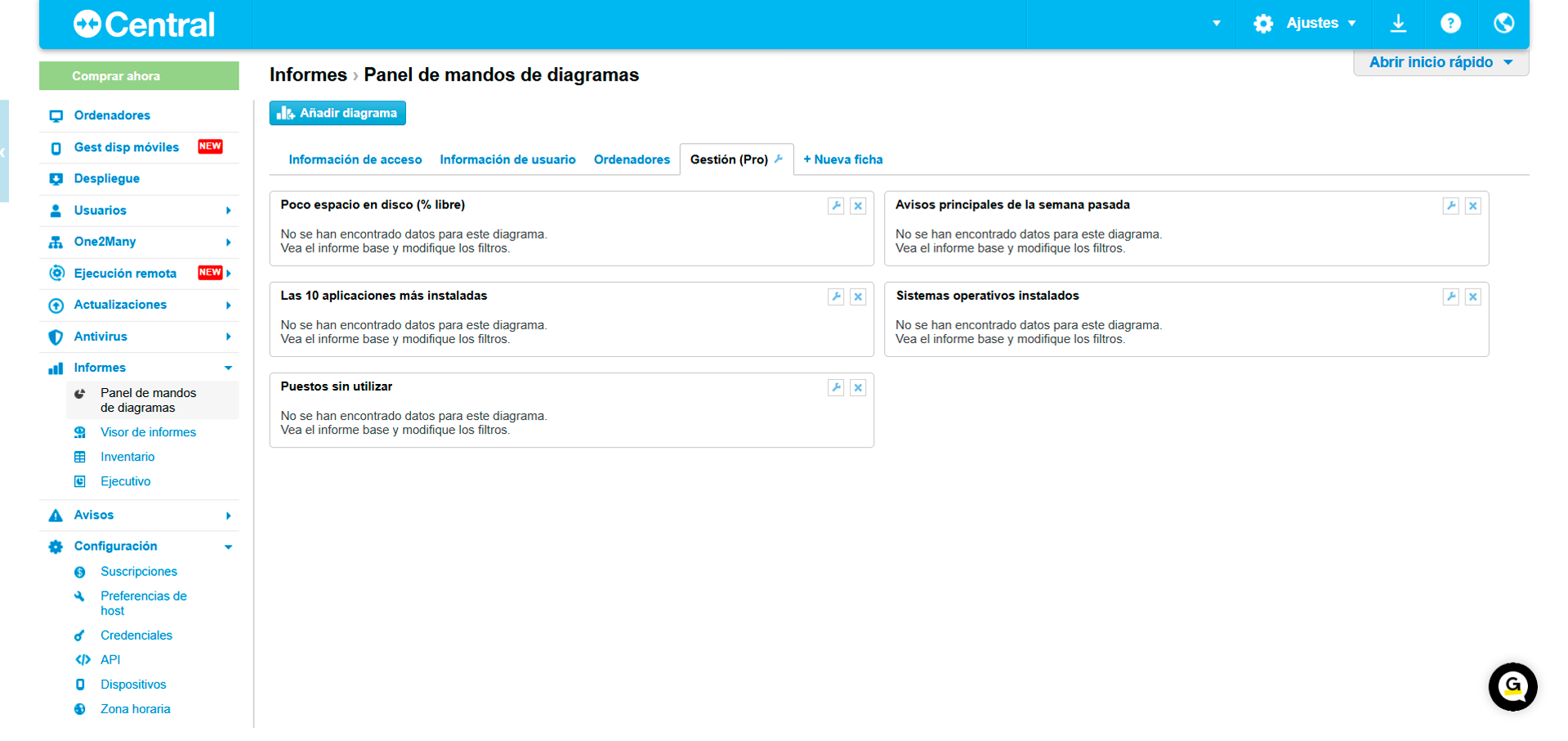
Task: Select the Antivirus shield icon in sidebar
Action: pos(56,337)
